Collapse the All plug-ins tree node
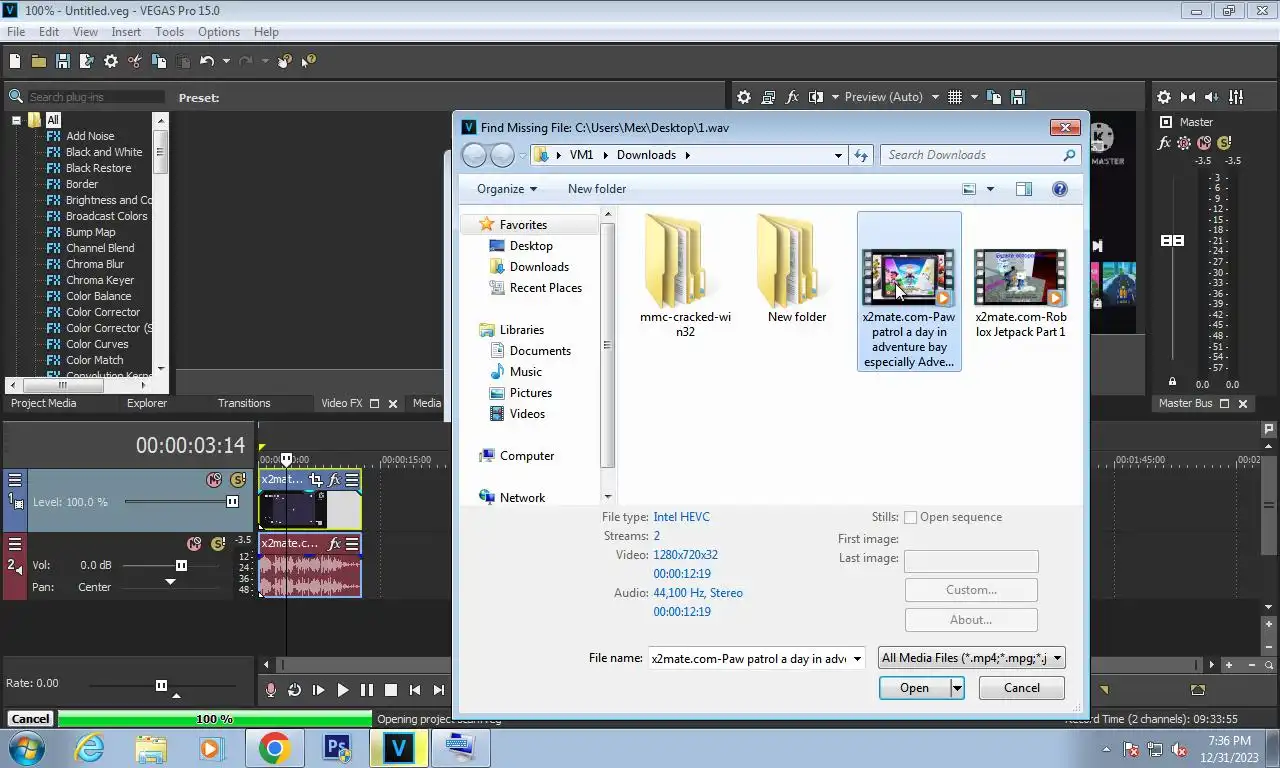The height and width of the screenshot is (768, 1280). point(17,120)
